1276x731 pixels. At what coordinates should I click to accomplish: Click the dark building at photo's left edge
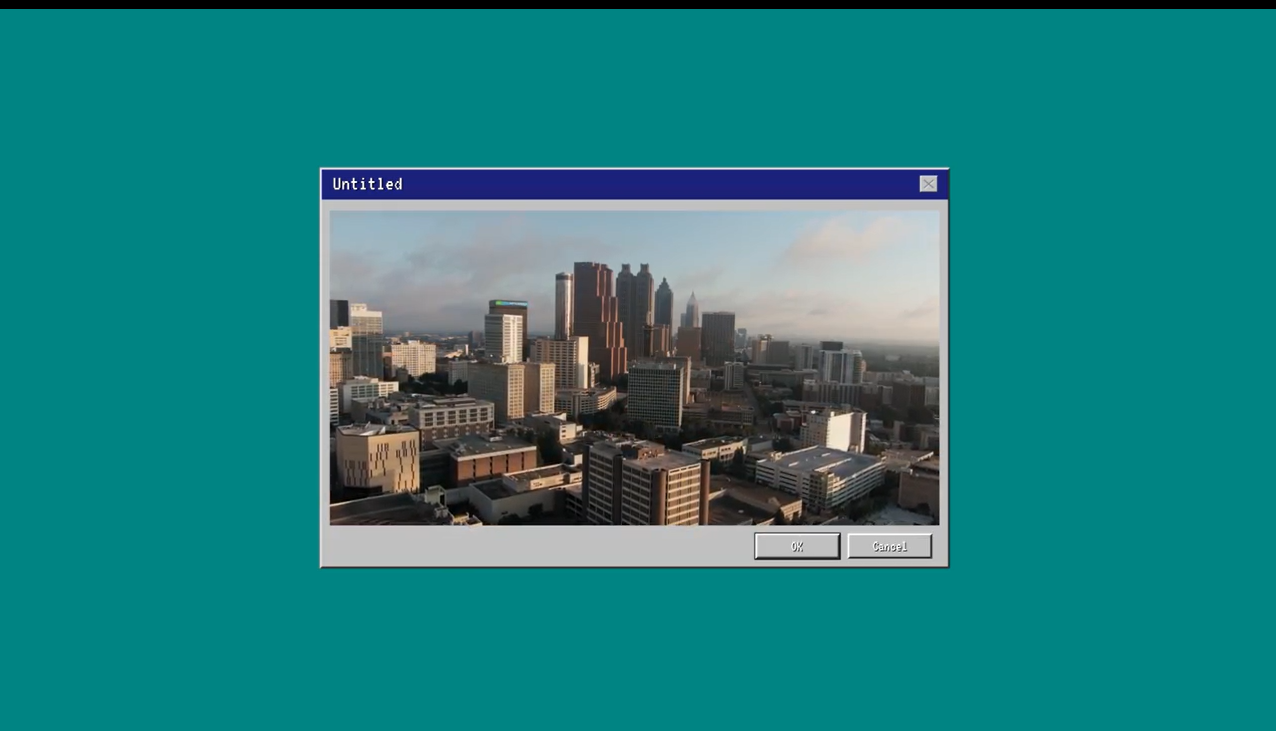(339, 313)
